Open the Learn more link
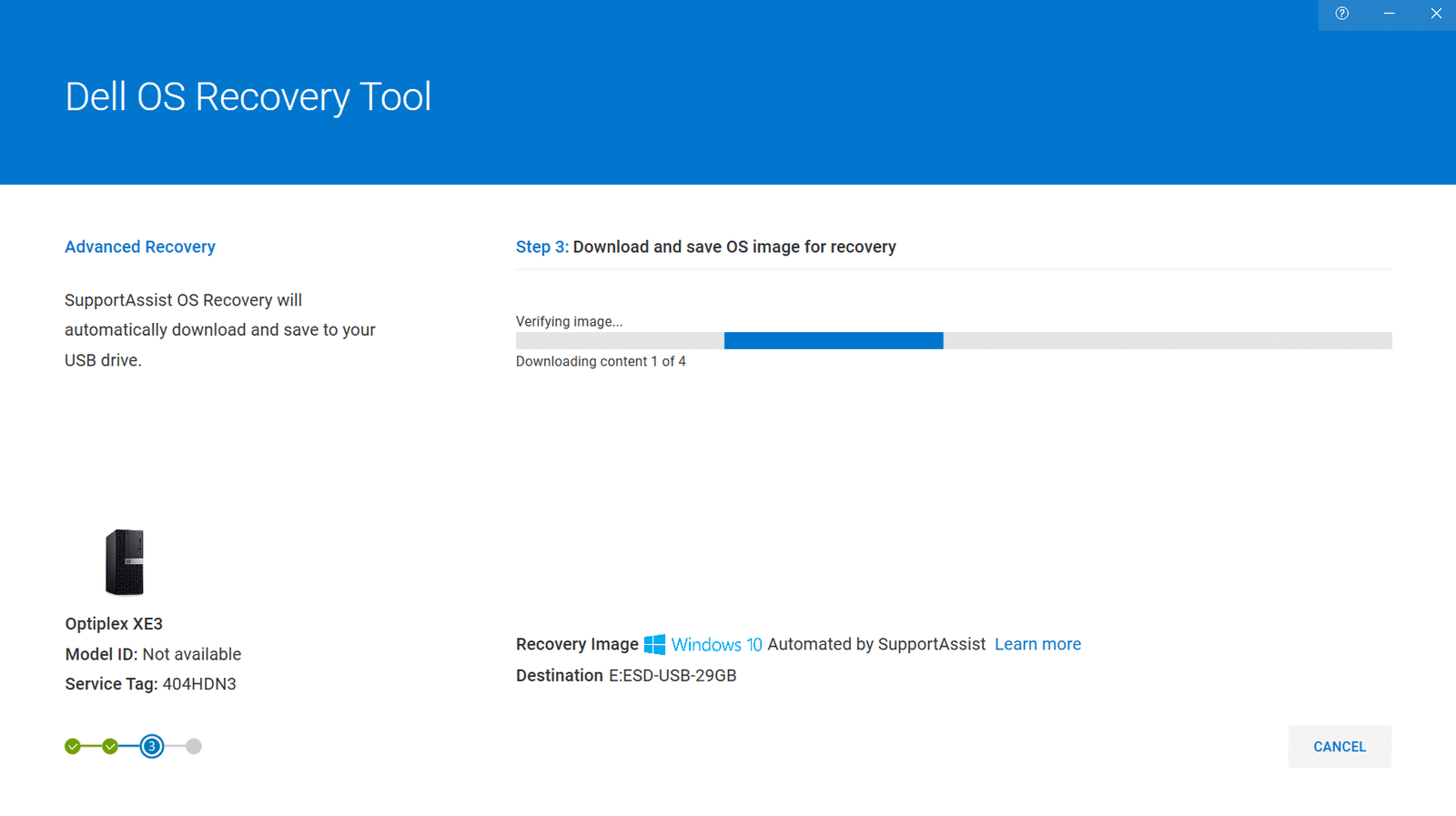This screenshot has width=1456, height=816. tap(1037, 644)
